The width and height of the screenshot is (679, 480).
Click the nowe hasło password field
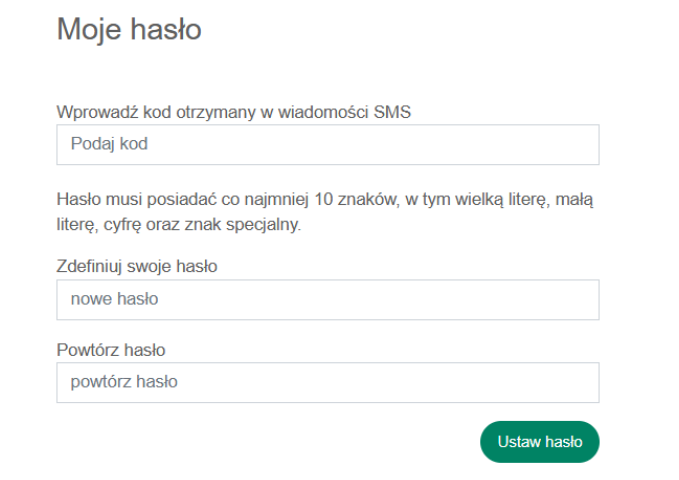click(x=327, y=299)
